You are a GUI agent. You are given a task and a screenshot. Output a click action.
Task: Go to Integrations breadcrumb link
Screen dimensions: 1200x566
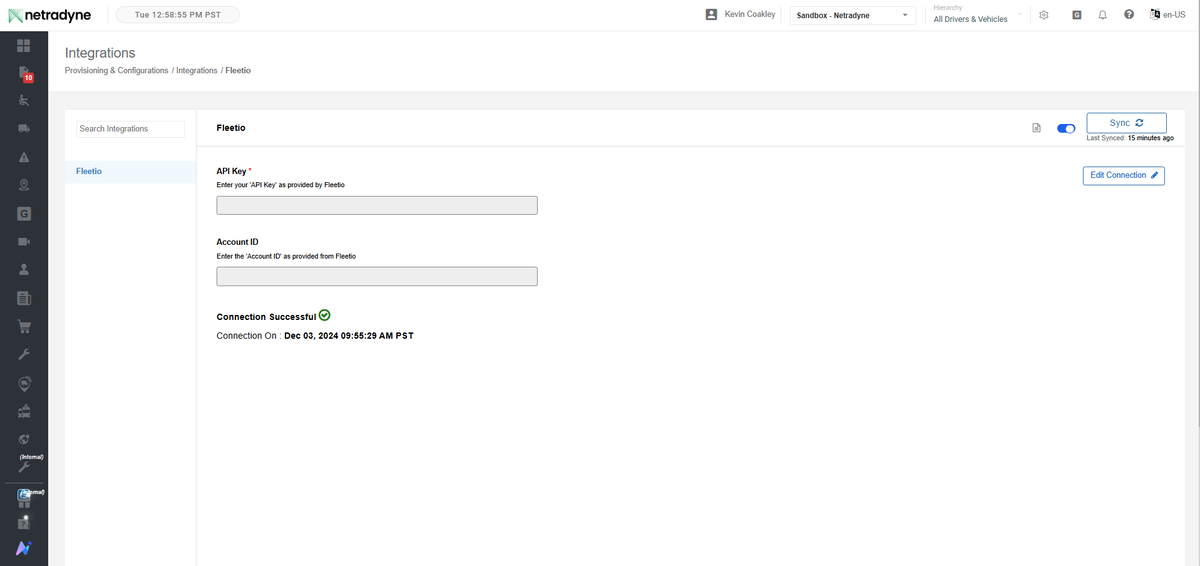pos(197,71)
